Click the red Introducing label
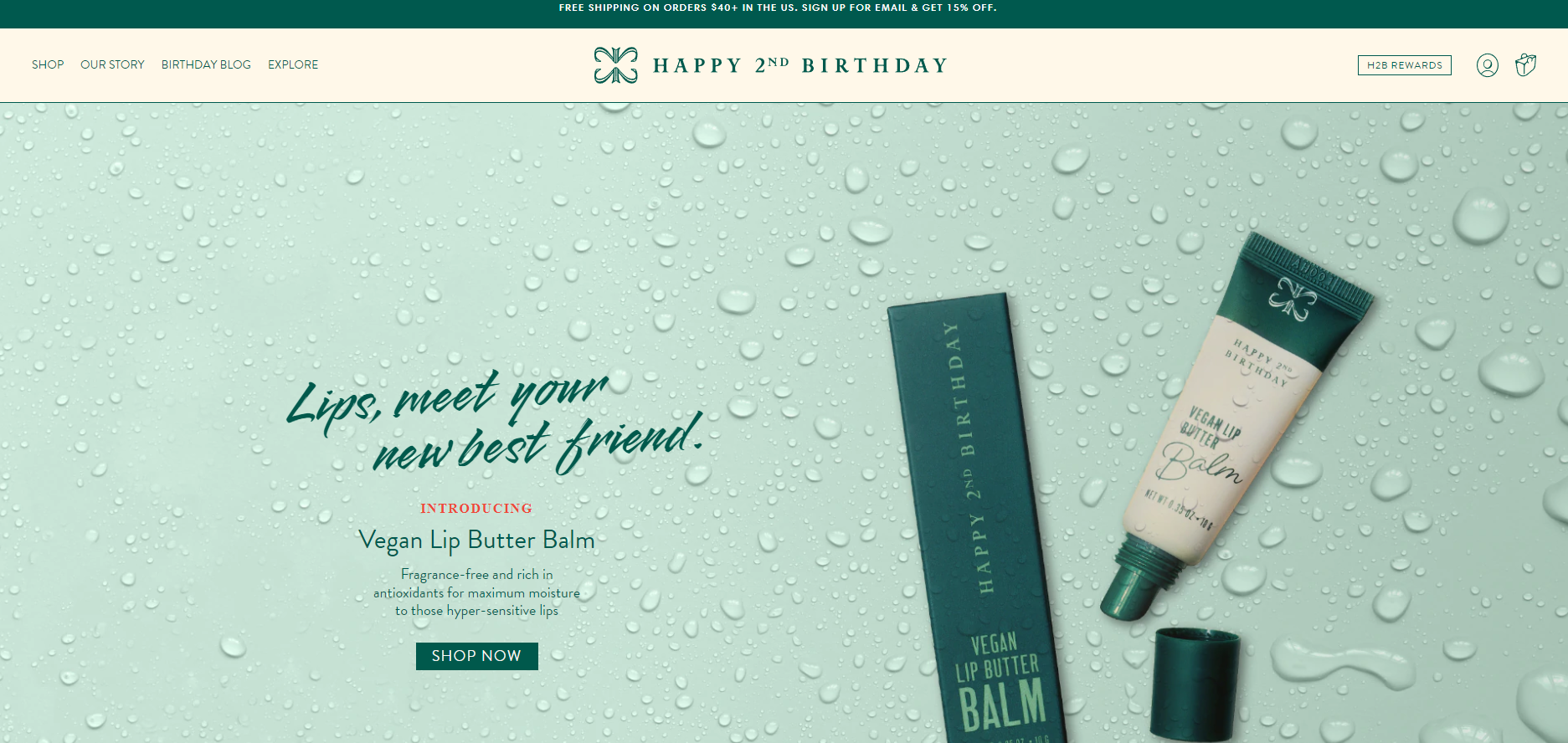 (x=476, y=509)
